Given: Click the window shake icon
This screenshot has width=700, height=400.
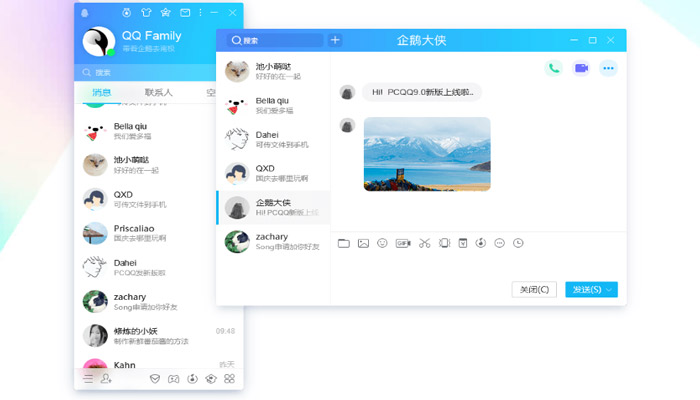Looking at the screenshot, I should pyautogui.click(x=445, y=243).
